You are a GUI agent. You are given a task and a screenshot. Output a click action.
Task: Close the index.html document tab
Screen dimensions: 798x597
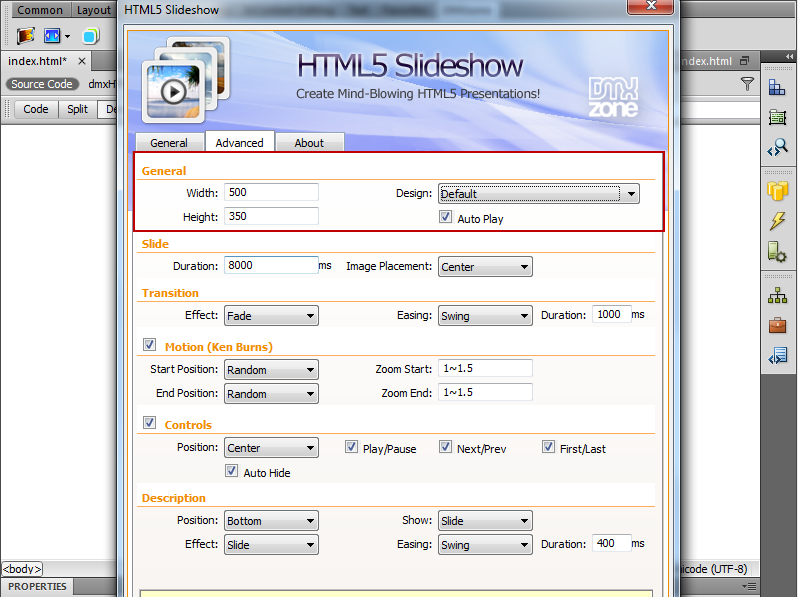81,61
